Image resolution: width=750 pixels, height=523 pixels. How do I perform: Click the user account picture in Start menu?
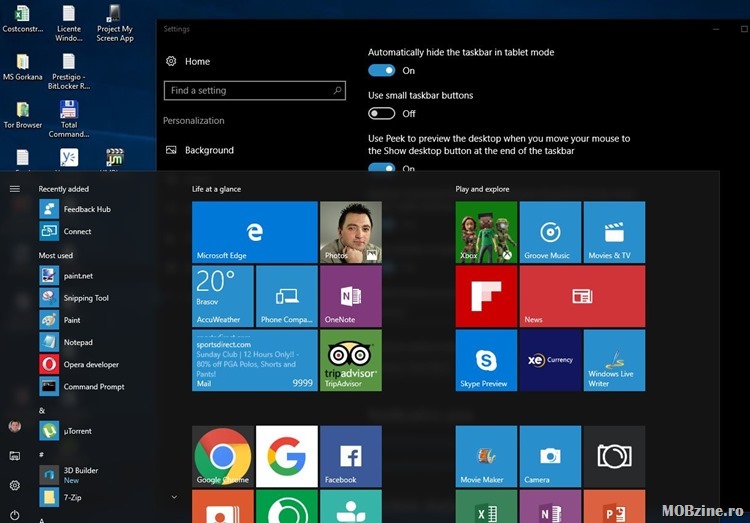(15, 426)
